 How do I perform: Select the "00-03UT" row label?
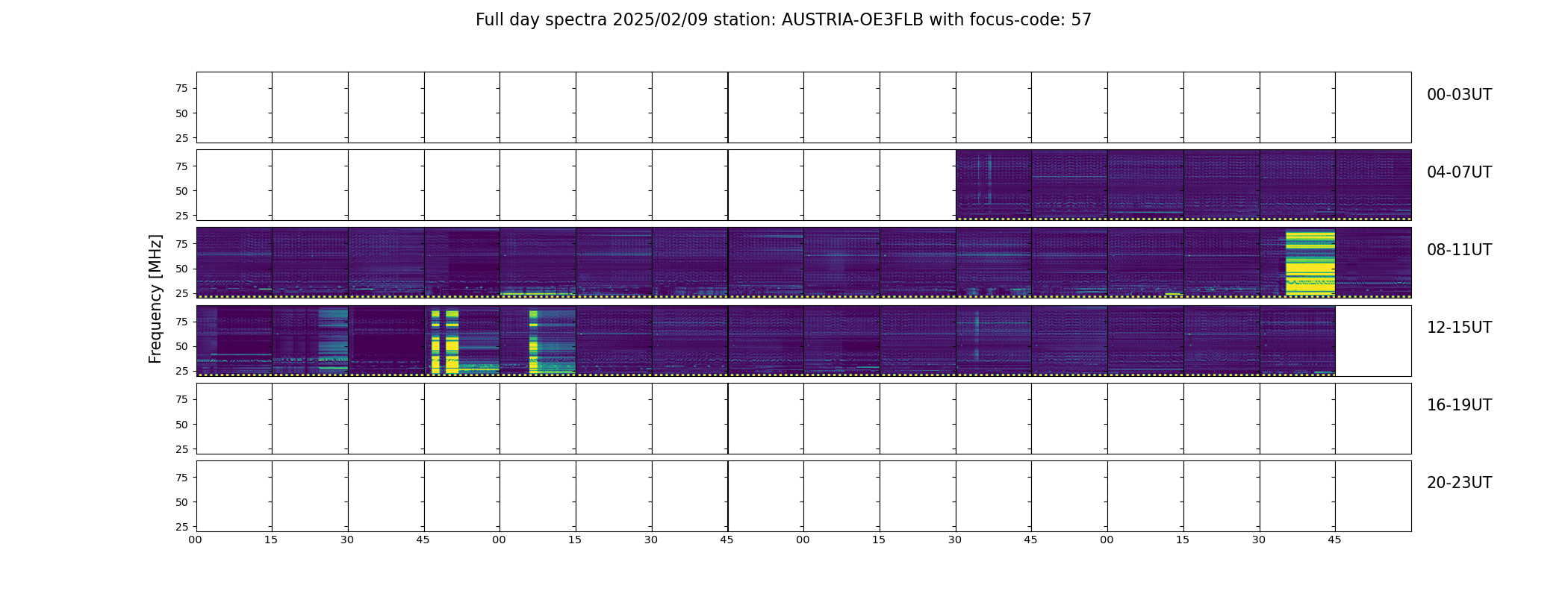click(x=1459, y=95)
